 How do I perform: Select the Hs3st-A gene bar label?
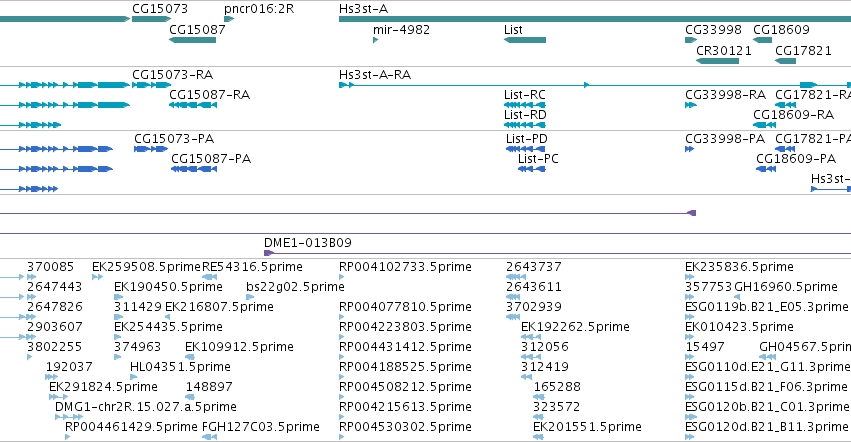363,9
